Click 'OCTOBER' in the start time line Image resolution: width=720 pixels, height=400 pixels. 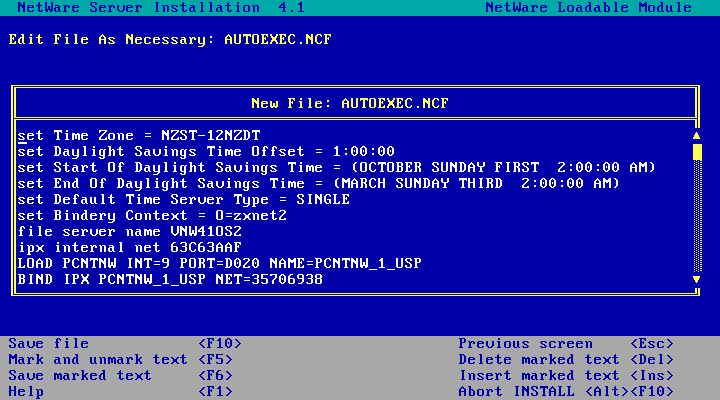pos(390,167)
